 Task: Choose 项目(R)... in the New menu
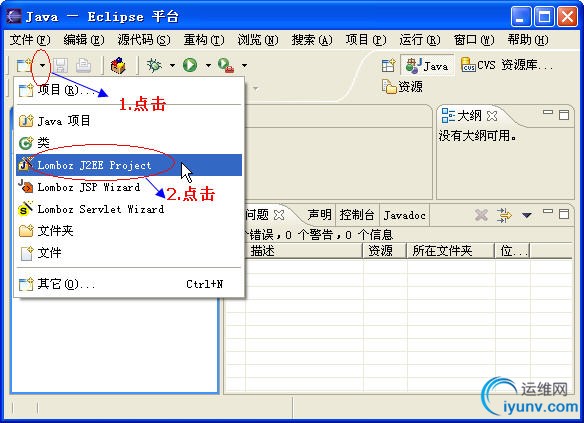point(129,90)
